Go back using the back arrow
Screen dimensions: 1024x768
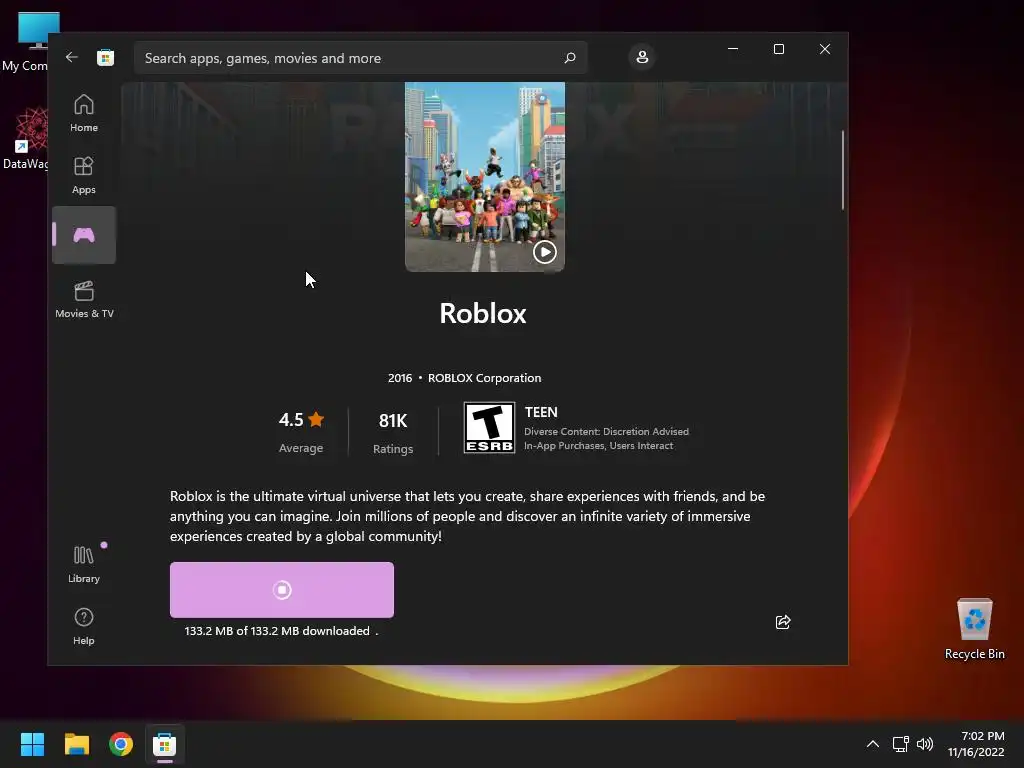click(x=71, y=57)
